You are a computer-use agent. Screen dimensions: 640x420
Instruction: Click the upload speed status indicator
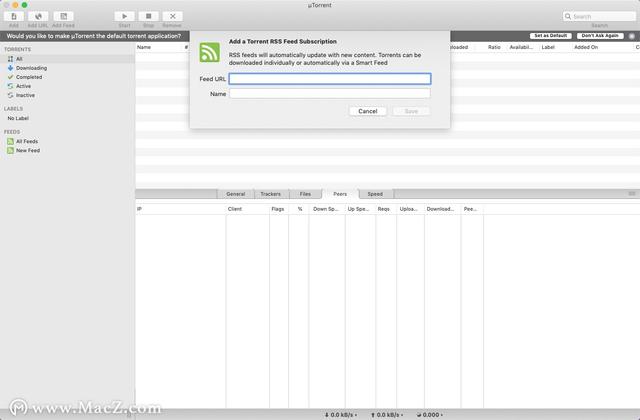click(x=387, y=415)
